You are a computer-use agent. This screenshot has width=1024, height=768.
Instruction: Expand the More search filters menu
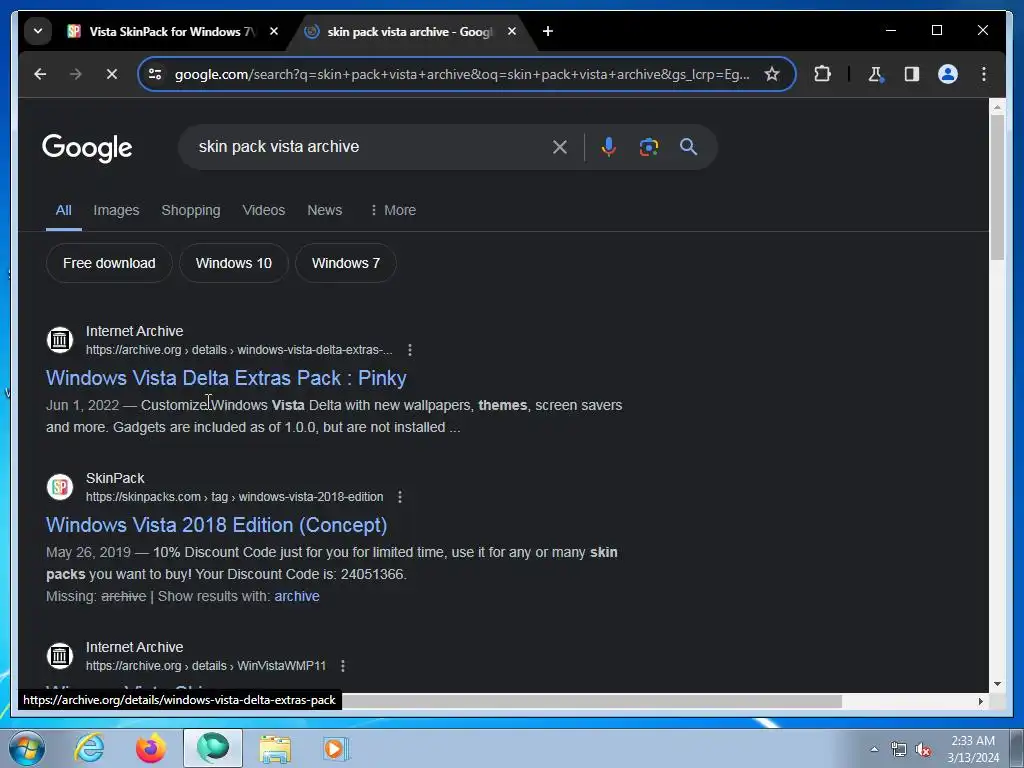coord(392,210)
